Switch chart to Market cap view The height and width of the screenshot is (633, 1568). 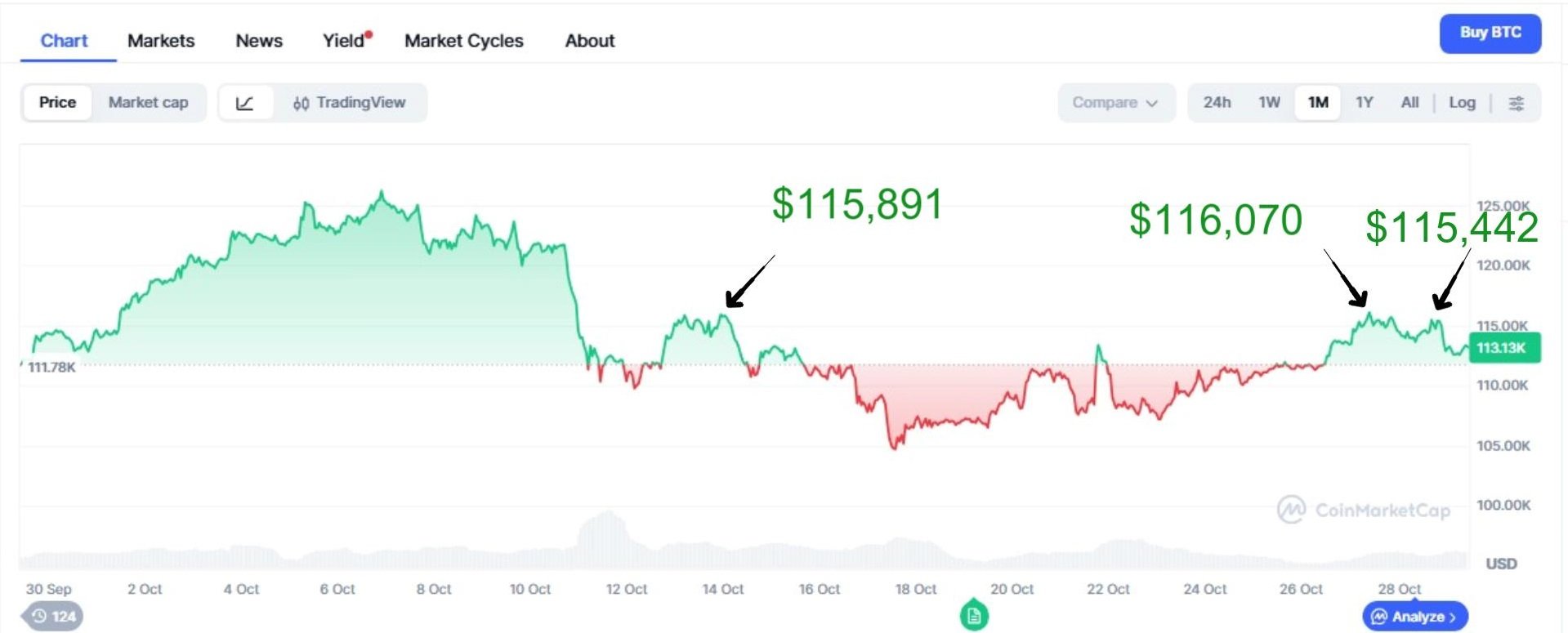point(148,103)
